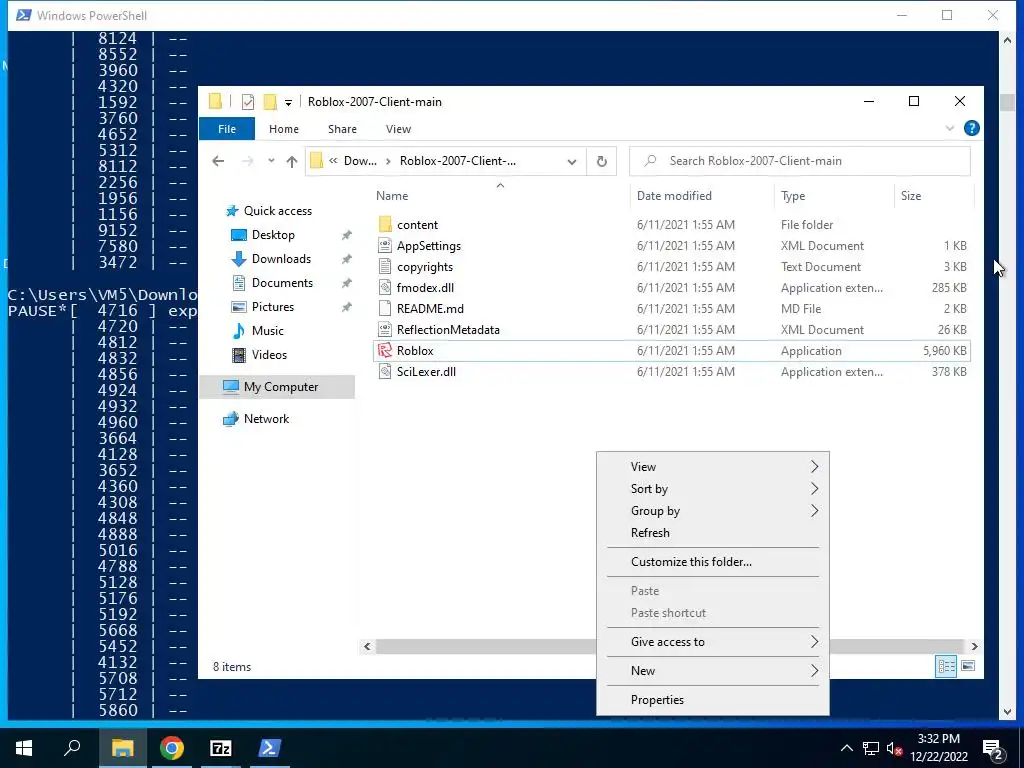The image size is (1024, 768).
Task: Click the Properties checkmark icon in title bar
Action: 248,102
